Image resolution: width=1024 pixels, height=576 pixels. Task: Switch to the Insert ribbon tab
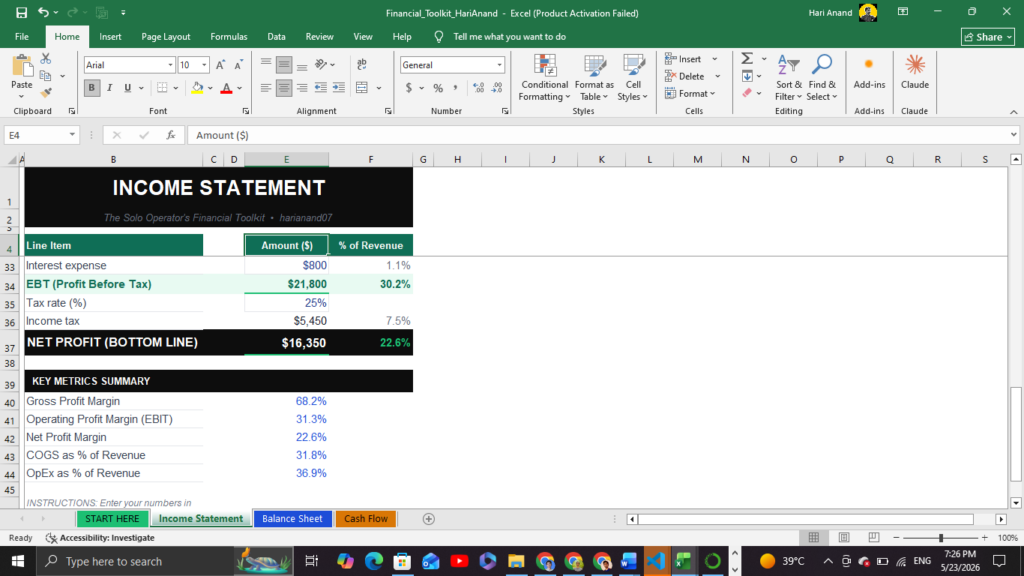click(x=110, y=37)
